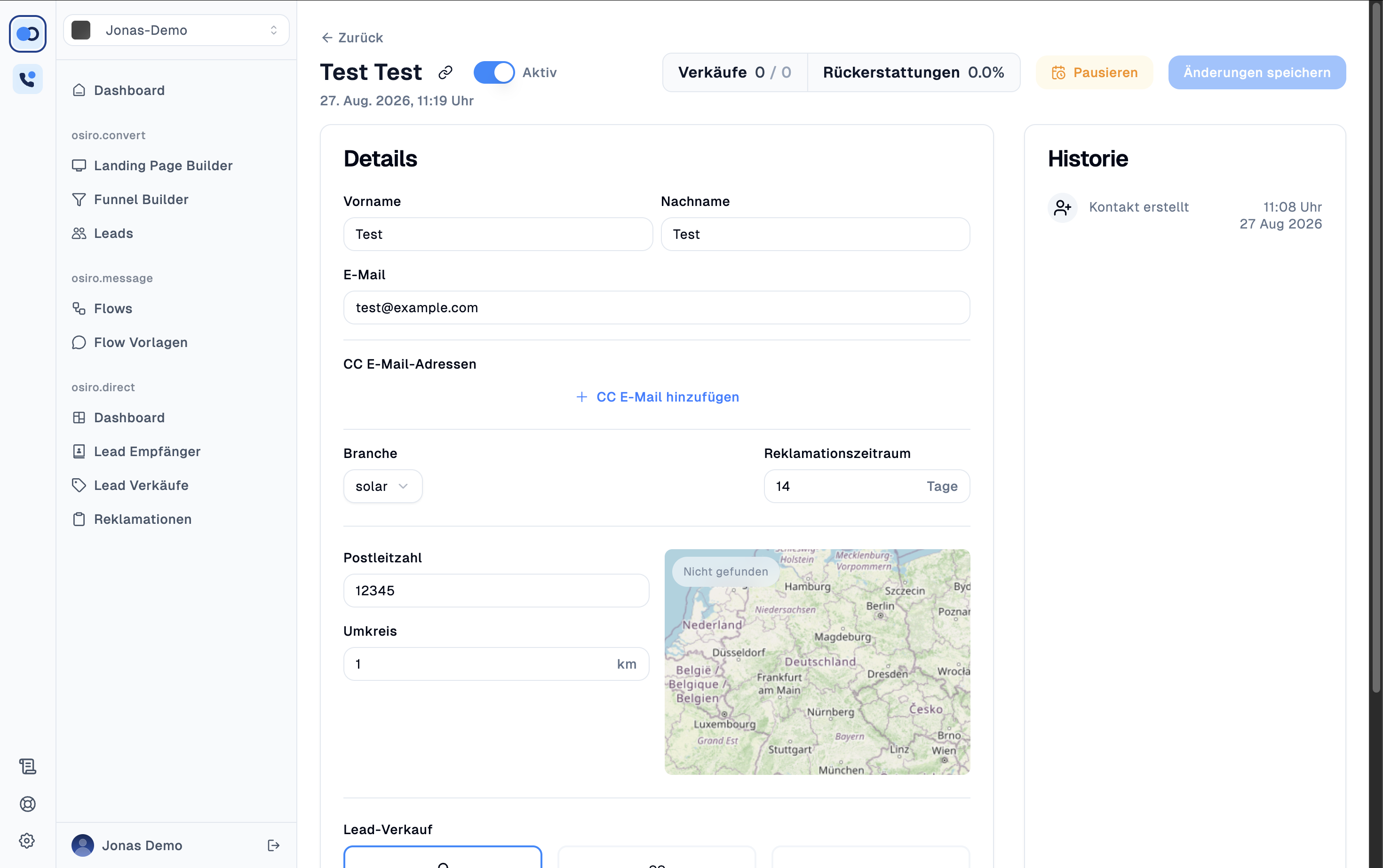Screen dimensions: 1383x868
Task: Click the Jonas Demo user avatar
Action: (83, 845)
